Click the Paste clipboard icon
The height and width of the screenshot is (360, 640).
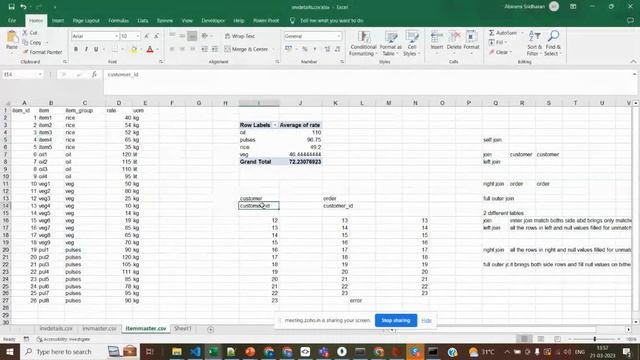pos(12,38)
